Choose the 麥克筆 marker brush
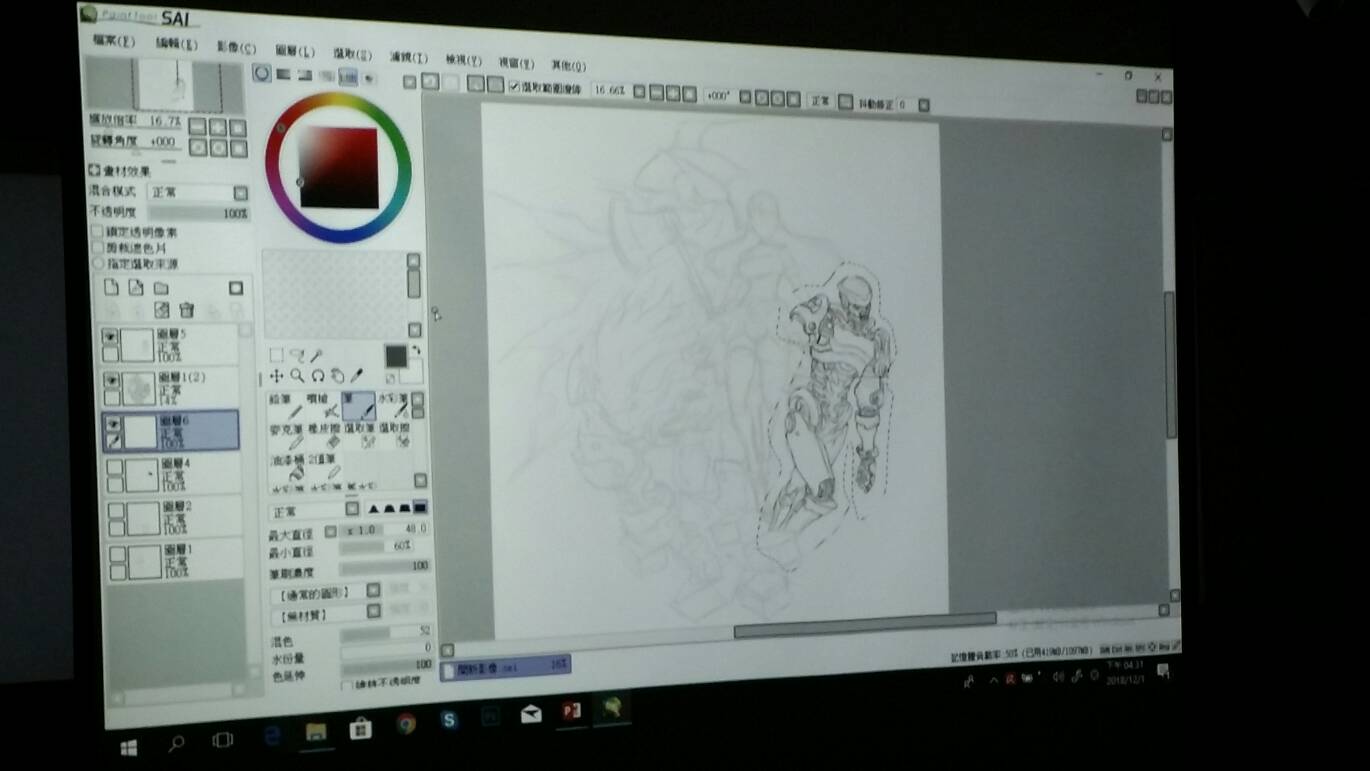Screen dimensions: 1370x771 (286, 435)
